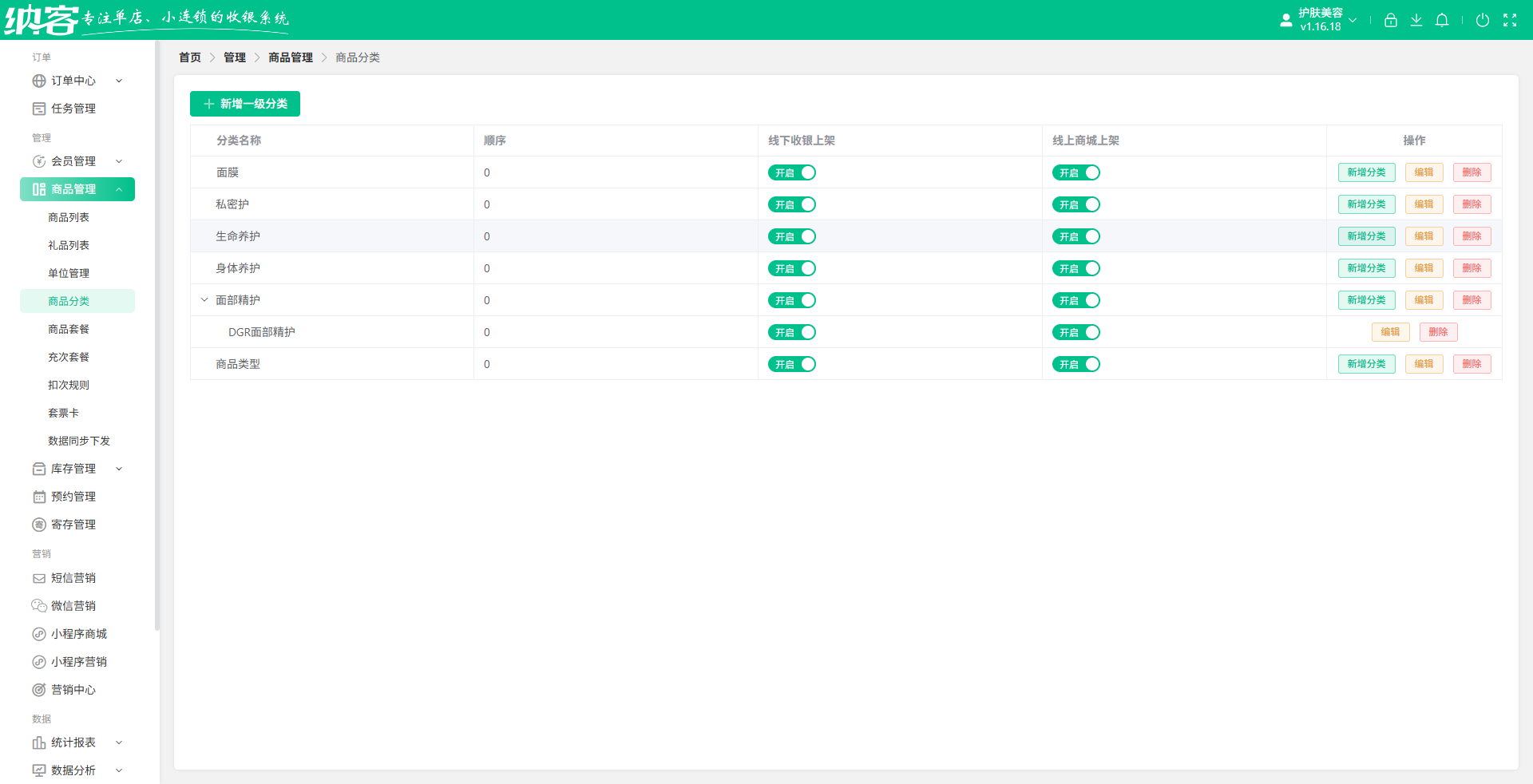Click the 短信营销 envelope icon
Viewport: 1533px width, 784px height.
[39, 578]
